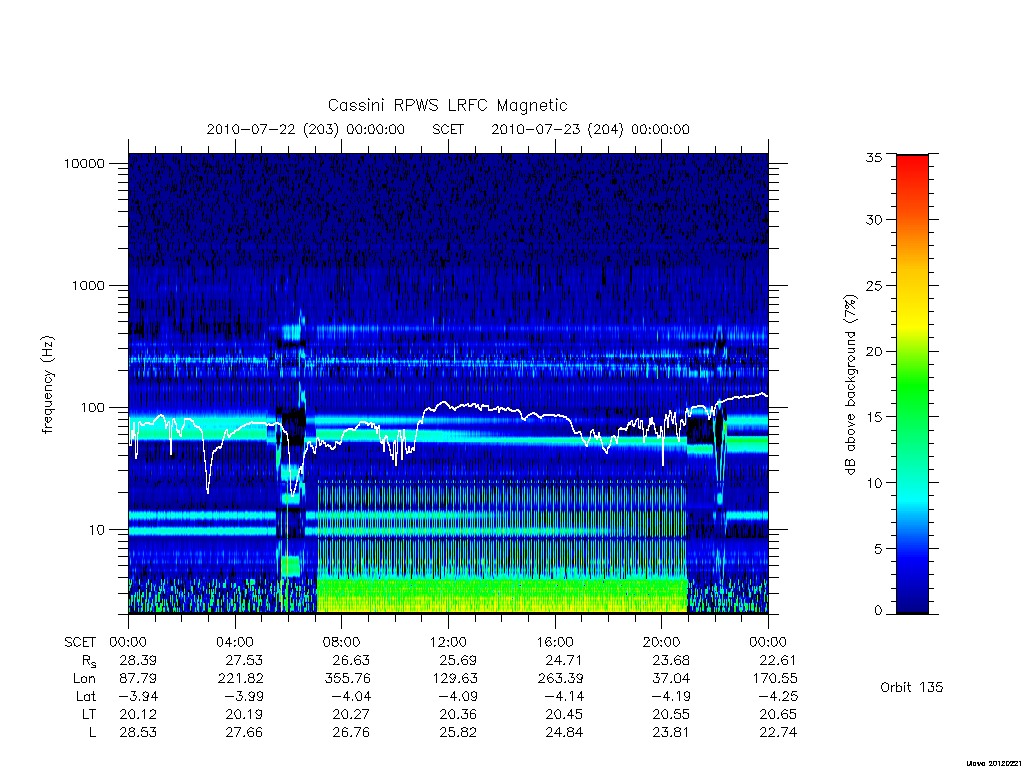Click the "25" color scale label
Viewport: 1024px width, 768px height.
873,285
